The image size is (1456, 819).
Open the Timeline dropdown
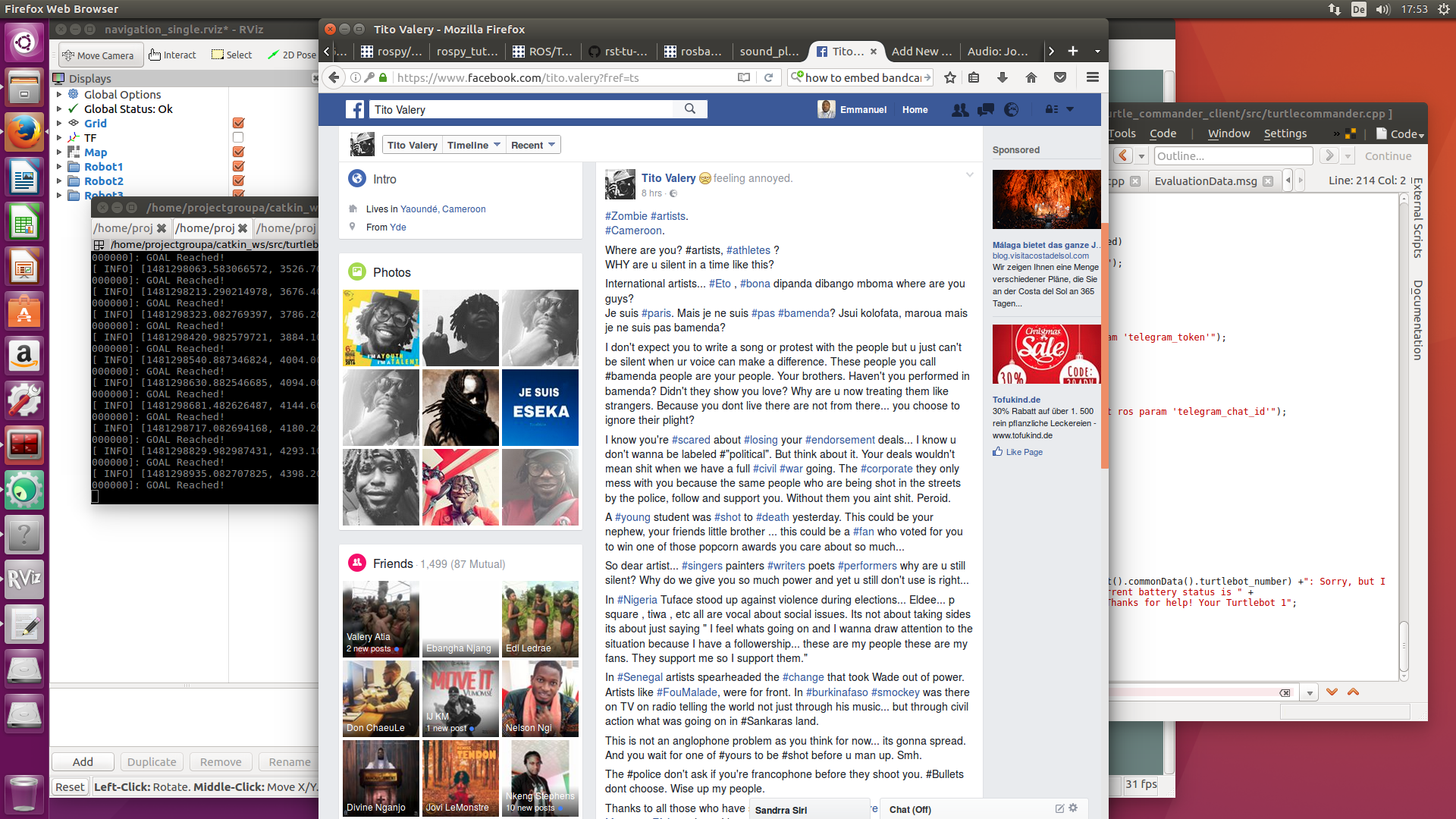coord(473,145)
